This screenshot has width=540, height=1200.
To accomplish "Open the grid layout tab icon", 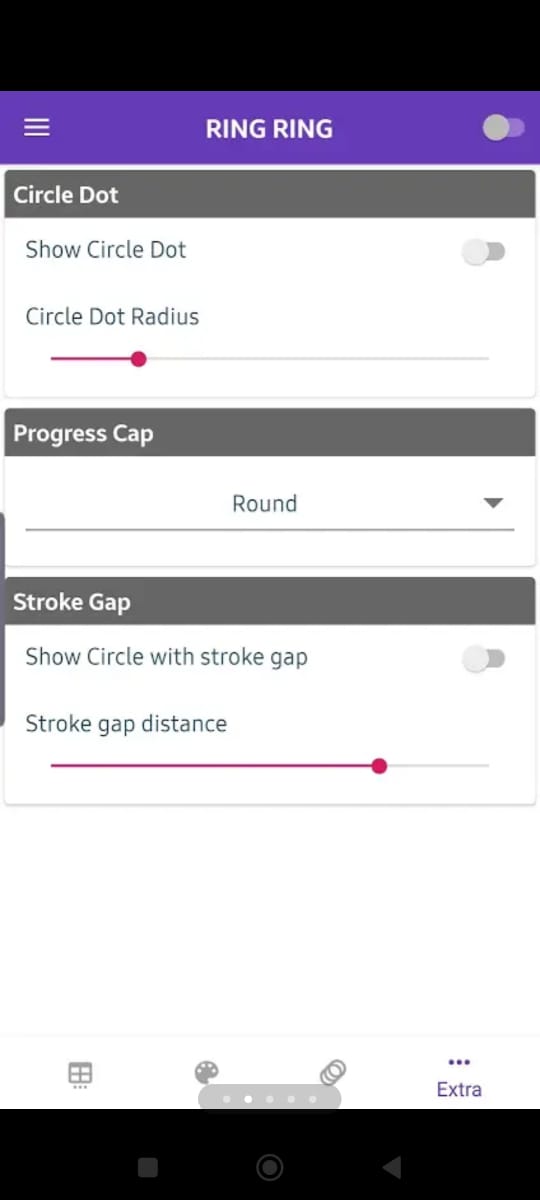I will pos(80,1075).
